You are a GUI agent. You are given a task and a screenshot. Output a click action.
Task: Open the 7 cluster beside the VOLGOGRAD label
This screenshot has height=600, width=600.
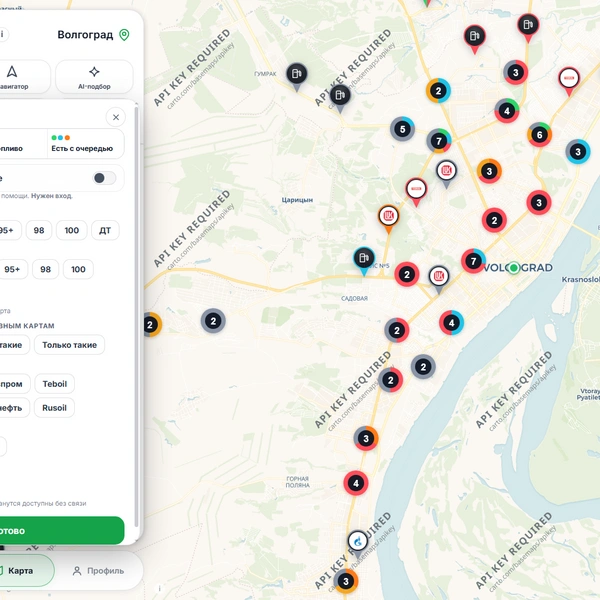(x=473, y=261)
